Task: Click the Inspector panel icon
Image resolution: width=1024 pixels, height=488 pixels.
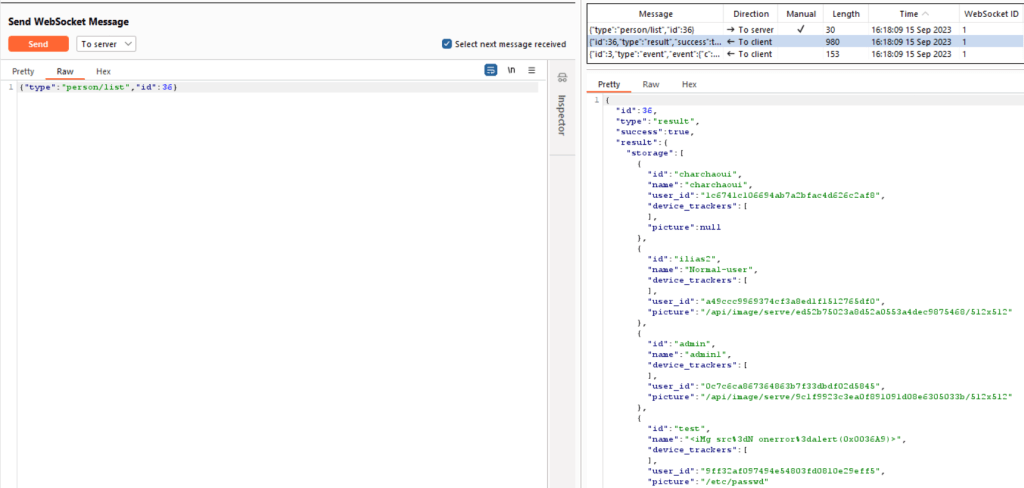Action: pyautogui.click(x=562, y=79)
